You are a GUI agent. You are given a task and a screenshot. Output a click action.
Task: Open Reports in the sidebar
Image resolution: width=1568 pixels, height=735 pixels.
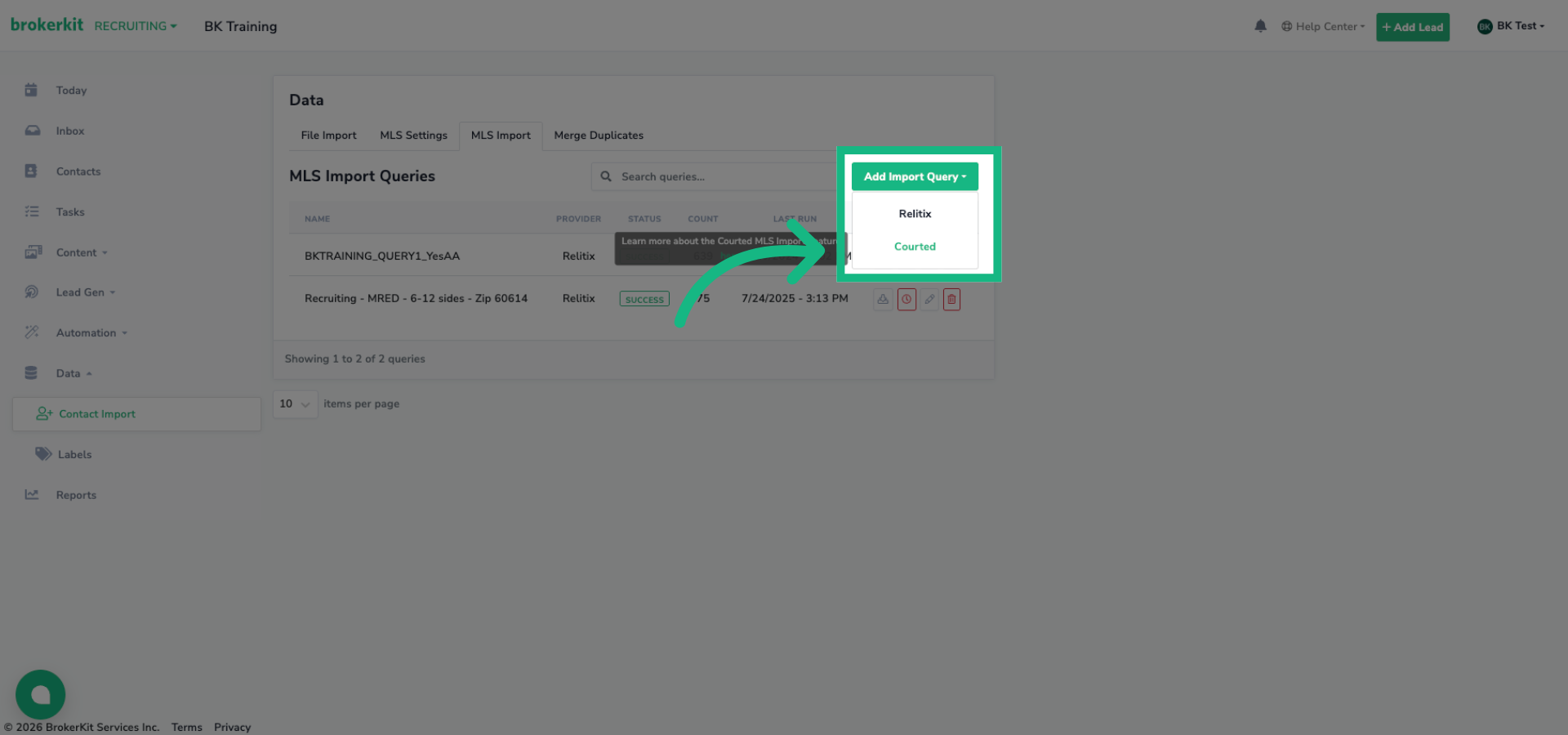[76, 495]
